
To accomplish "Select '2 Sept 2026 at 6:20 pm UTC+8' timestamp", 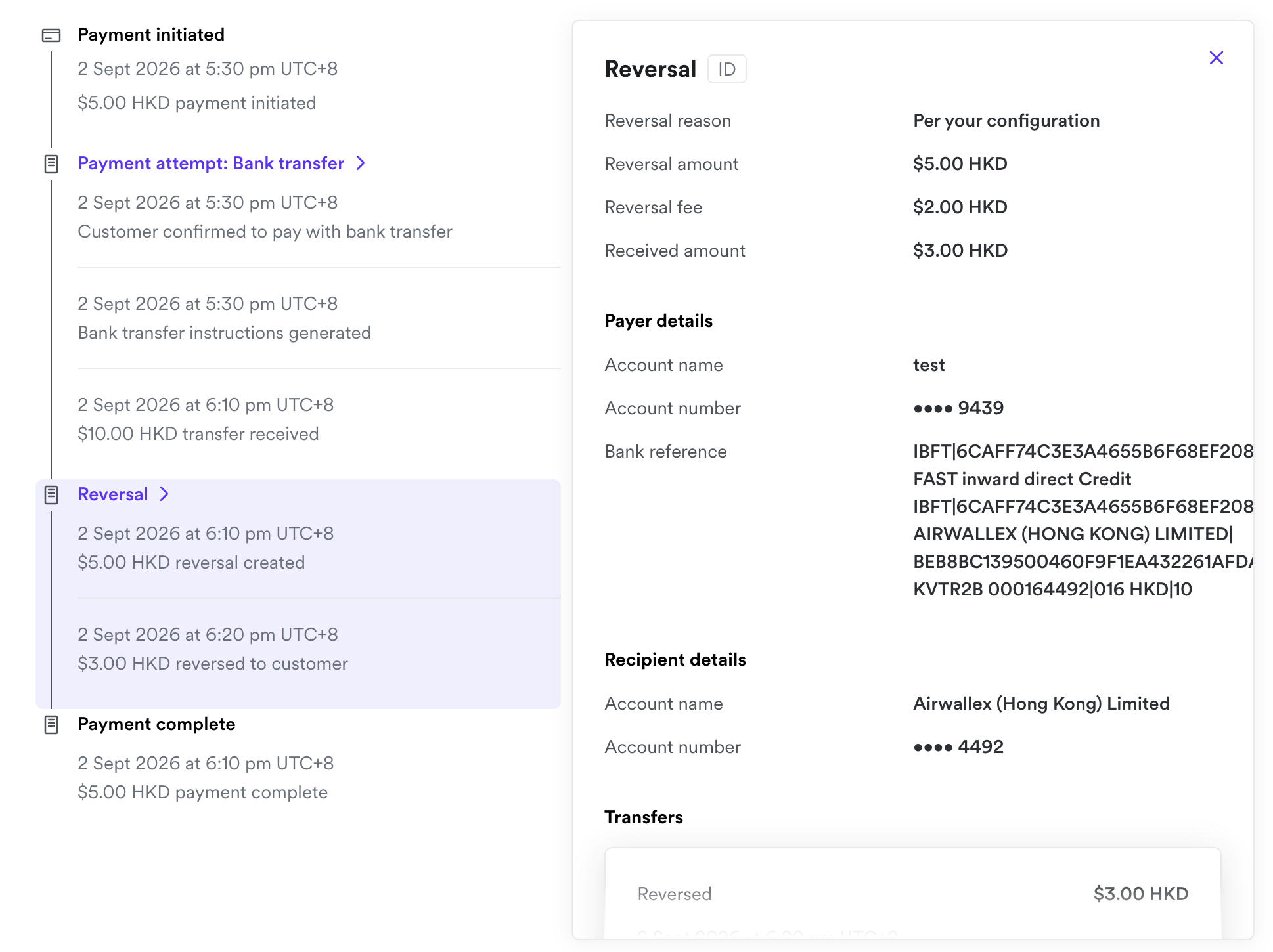I will (208, 635).
